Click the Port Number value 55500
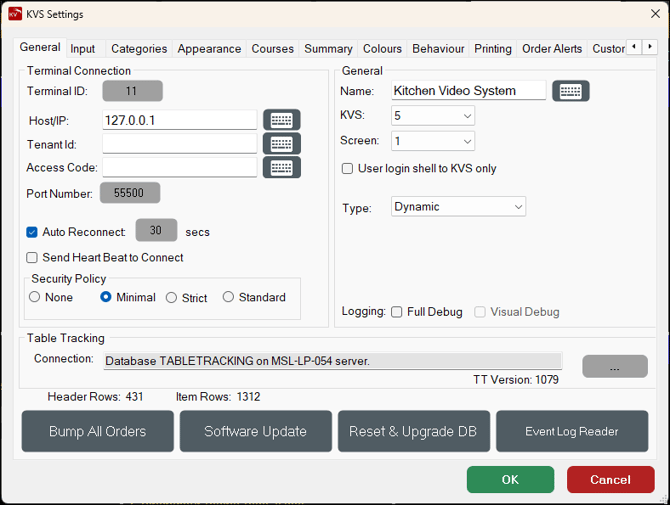670x505 pixels. click(x=130, y=193)
